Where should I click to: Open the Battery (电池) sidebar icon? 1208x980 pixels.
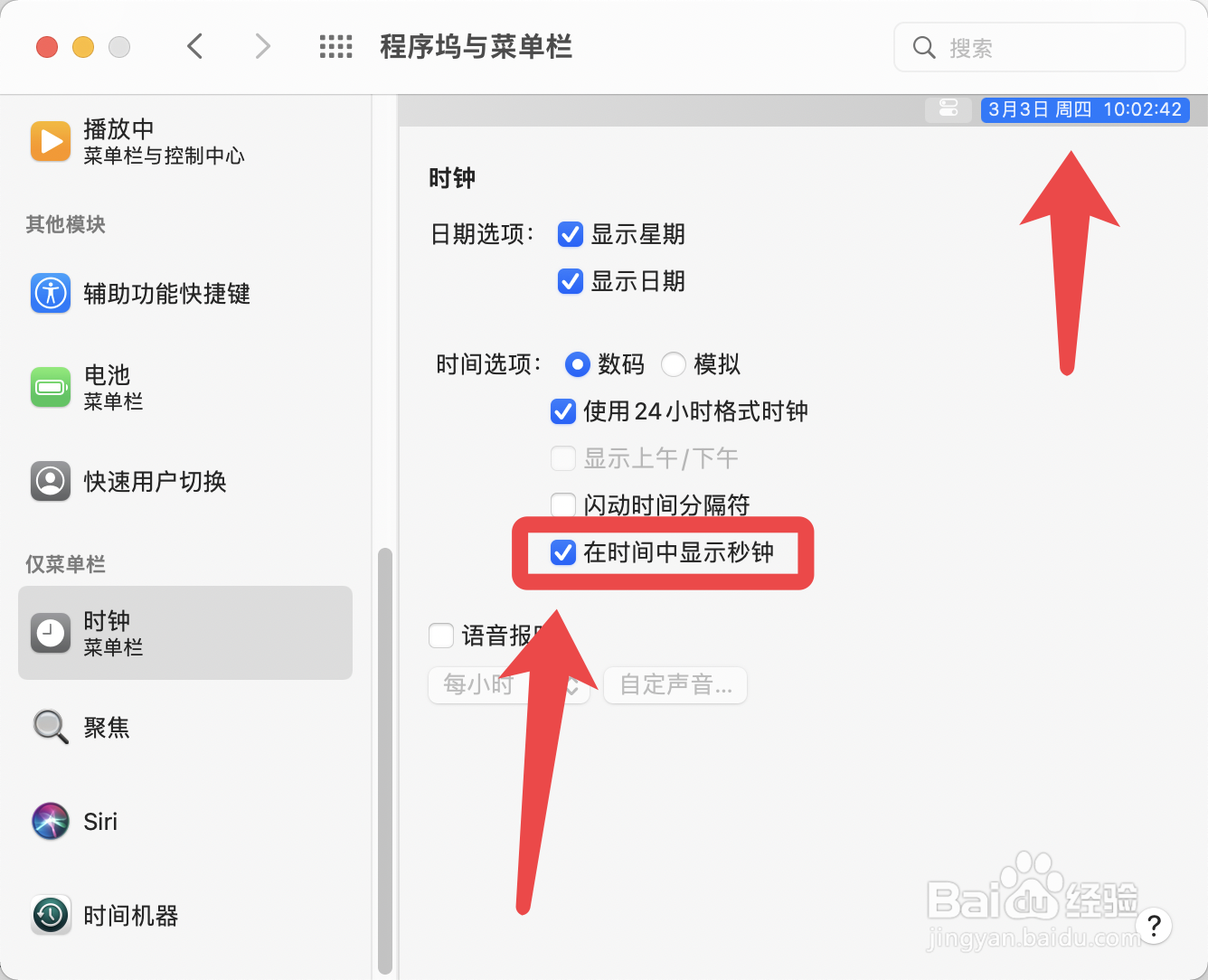pos(51,387)
